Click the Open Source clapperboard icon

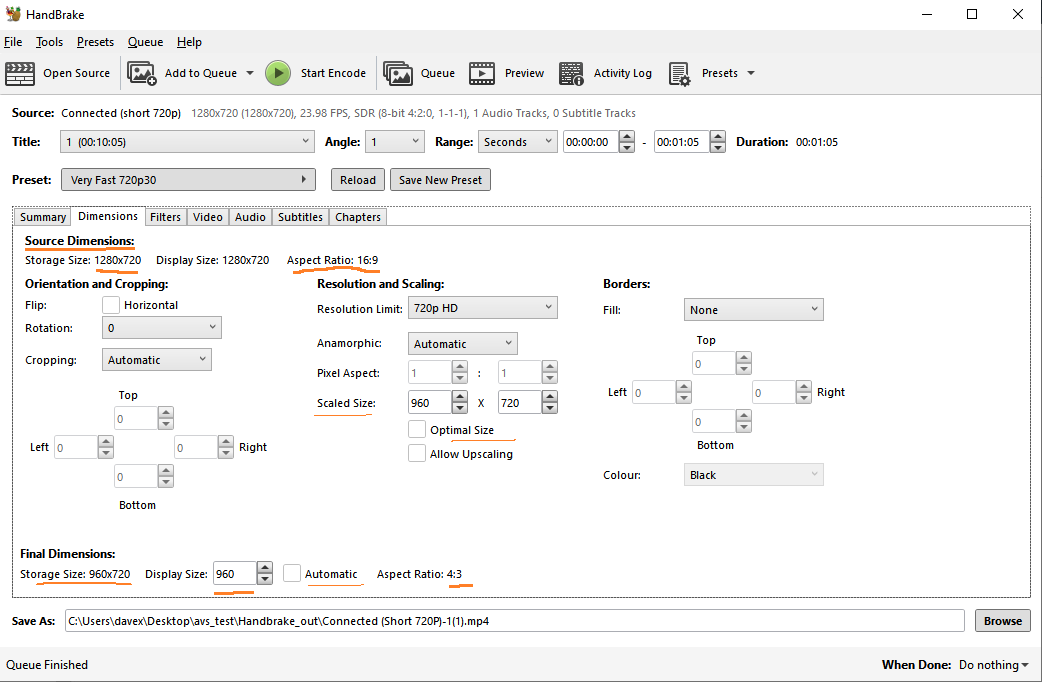[20, 73]
